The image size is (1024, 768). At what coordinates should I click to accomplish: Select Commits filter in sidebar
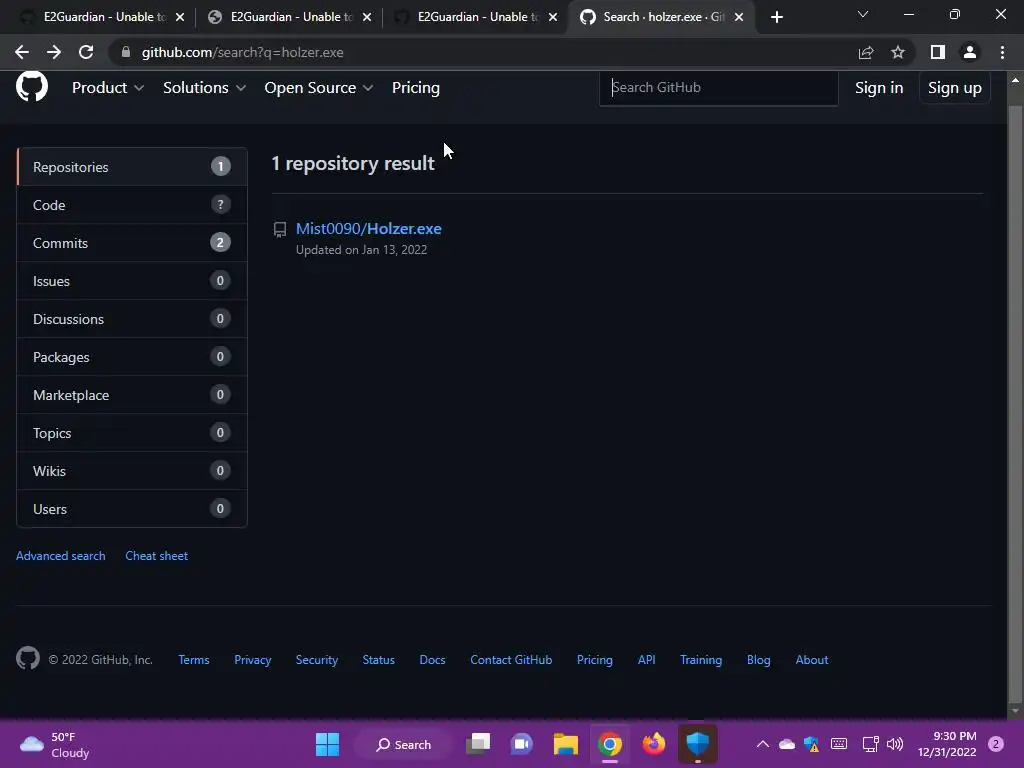coord(132,243)
